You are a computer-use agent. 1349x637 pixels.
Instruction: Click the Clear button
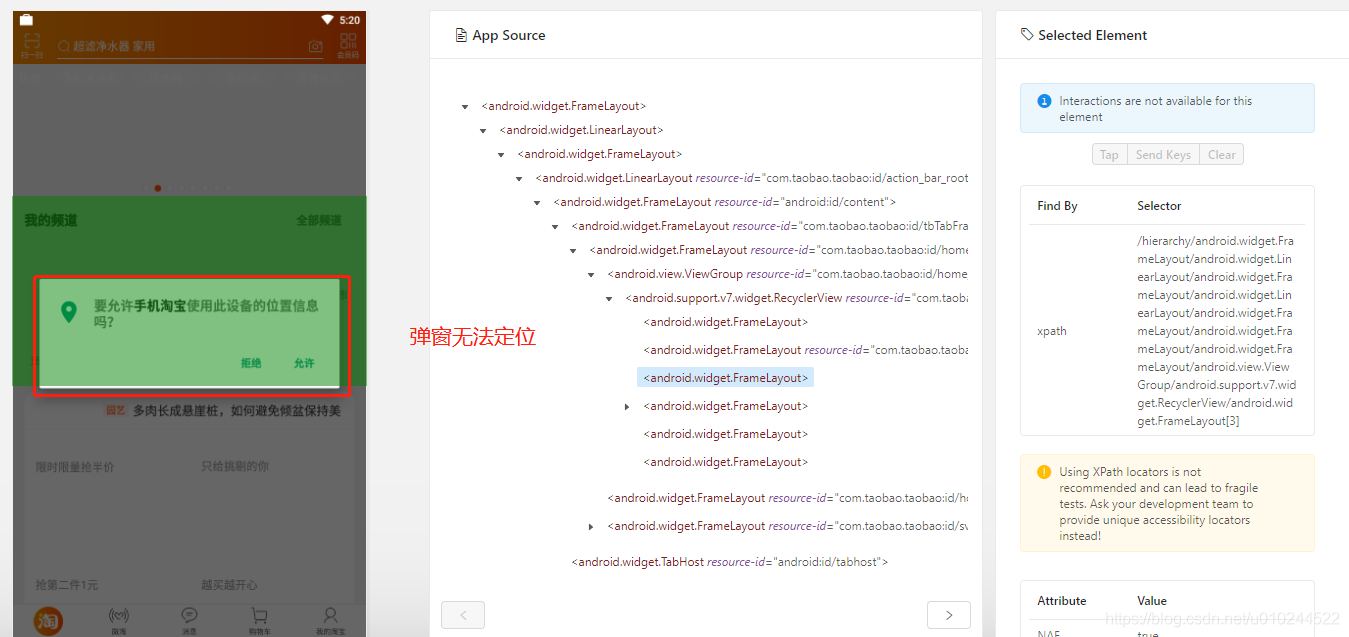click(x=1222, y=154)
